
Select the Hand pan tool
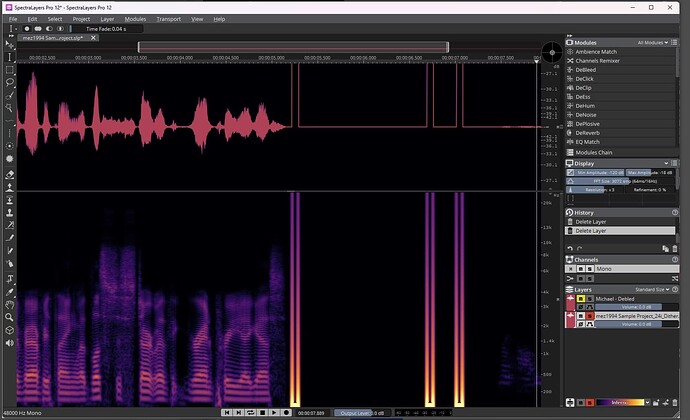tap(10, 305)
